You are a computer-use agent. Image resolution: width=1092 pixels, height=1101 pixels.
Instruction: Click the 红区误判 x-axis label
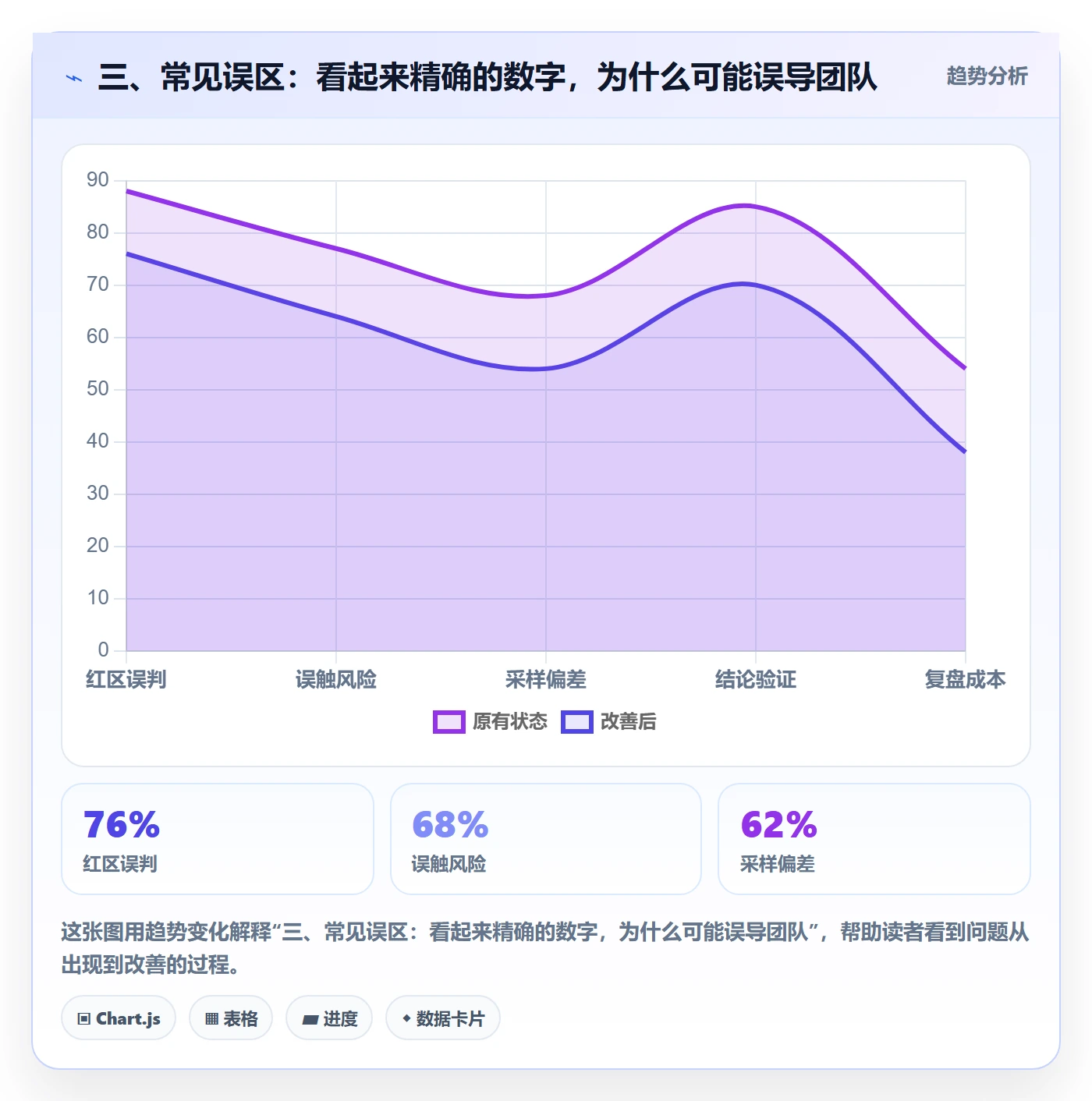click(x=126, y=680)
